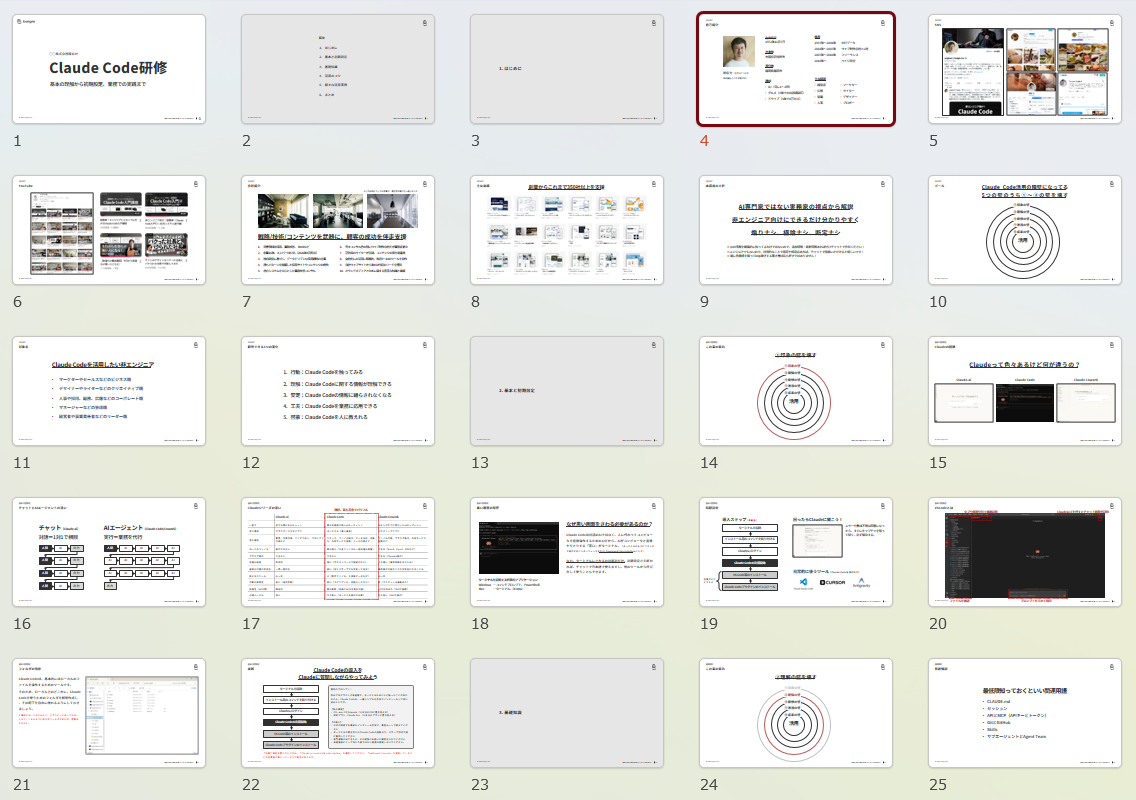
Task: Select gray section slide 3 はじめに
Action: click(x=567, y=69)
